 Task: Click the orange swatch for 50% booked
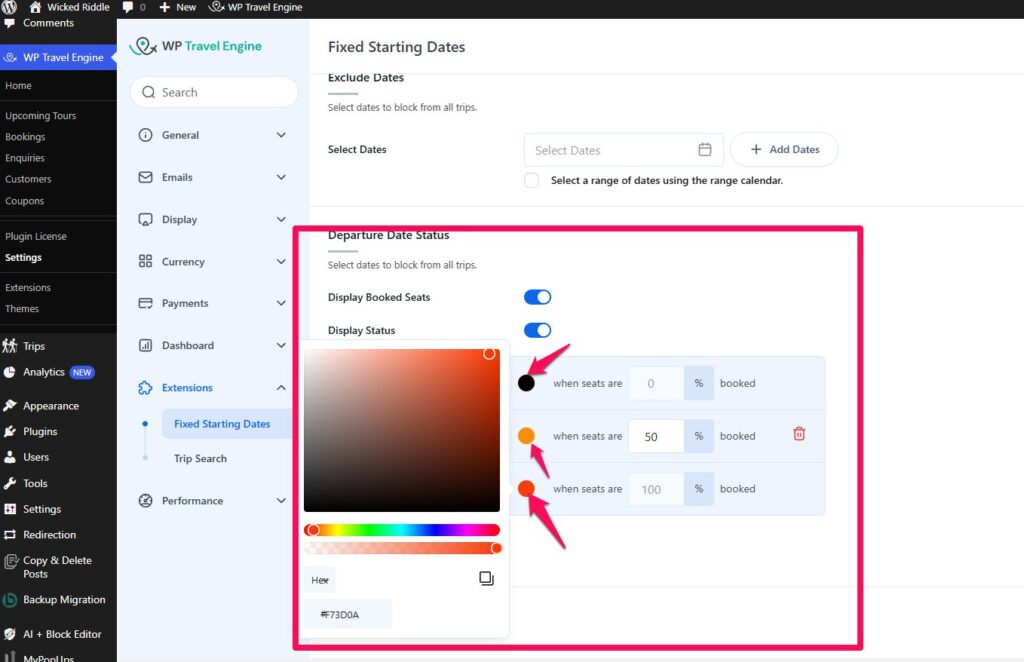pos(526,435)
